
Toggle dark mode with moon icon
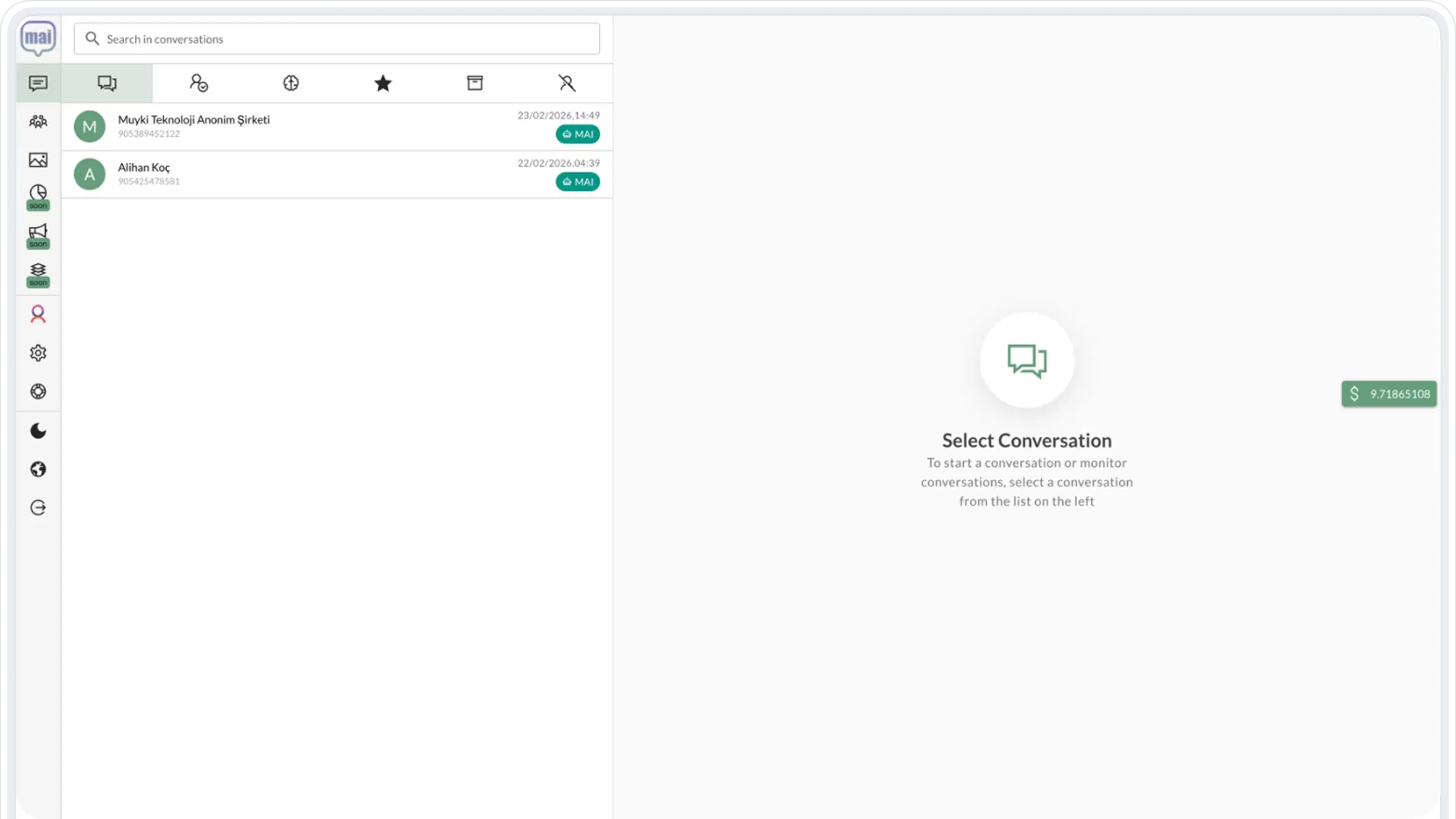click(38, 430)
